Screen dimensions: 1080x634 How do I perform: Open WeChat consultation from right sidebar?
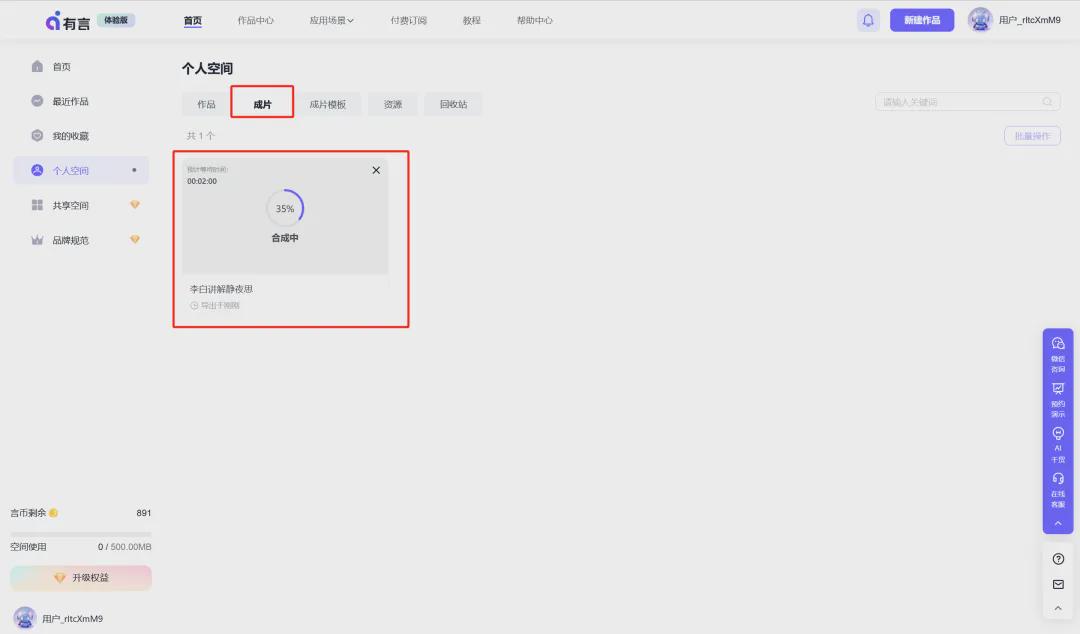(1057, 348)
